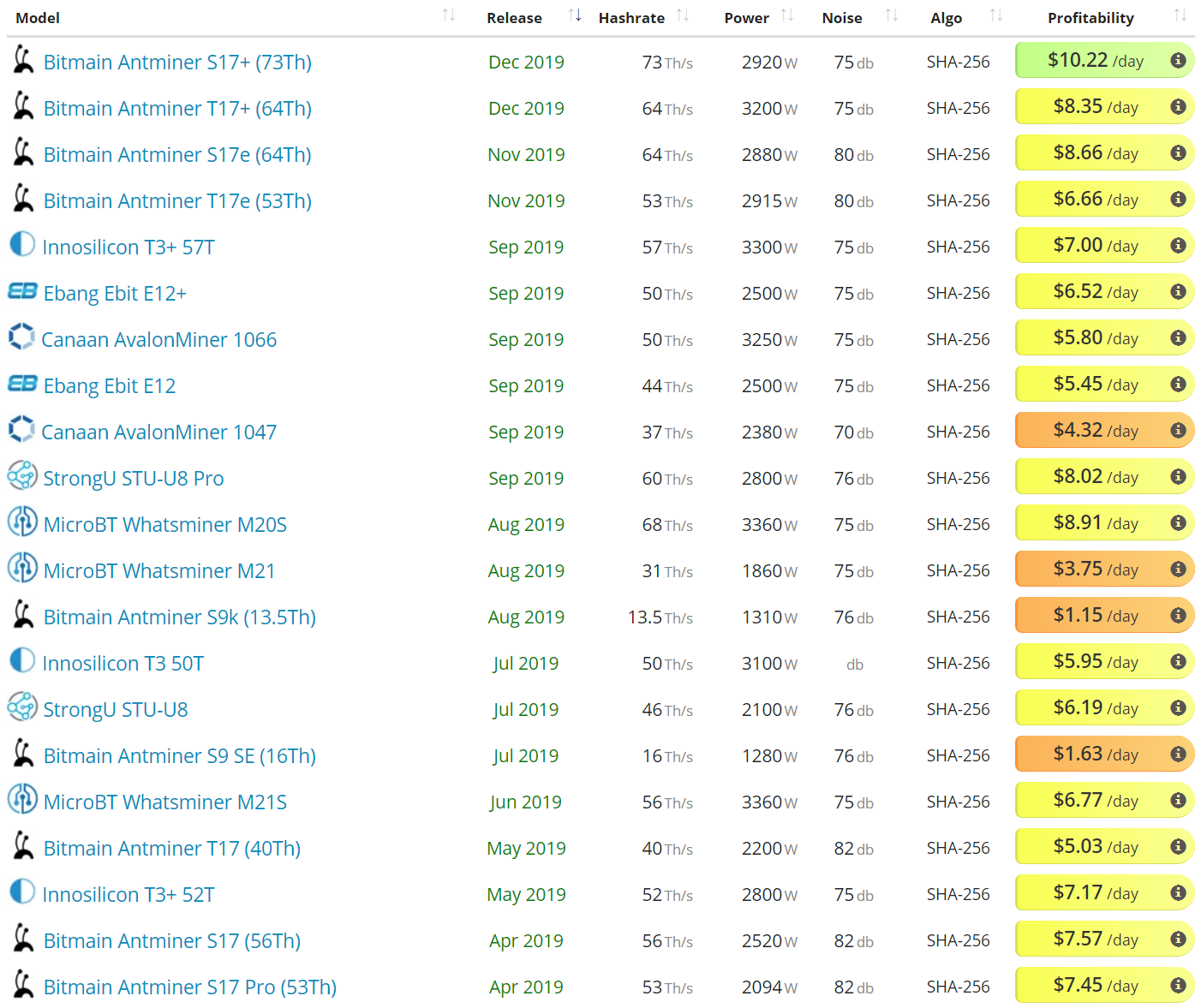Viewport: 1195px width, 1008px height.
Task: Open info icon on the $7.45/day profitability
Action: (x=1178, y=985)
